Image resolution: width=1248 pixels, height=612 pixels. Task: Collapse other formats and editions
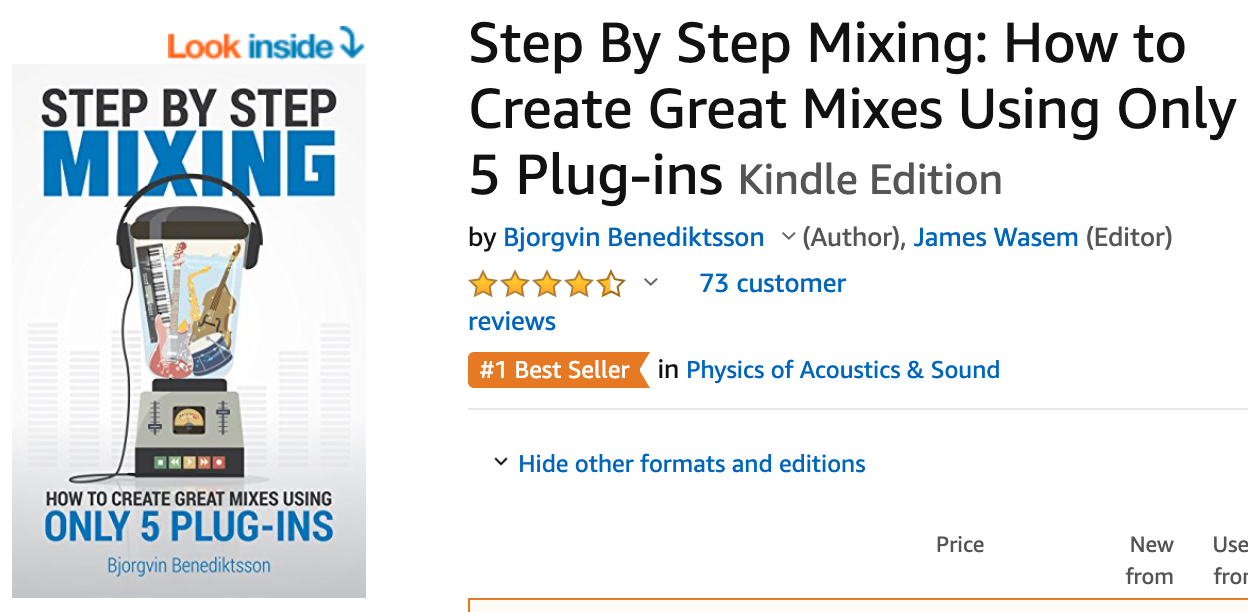coord(691,463)
